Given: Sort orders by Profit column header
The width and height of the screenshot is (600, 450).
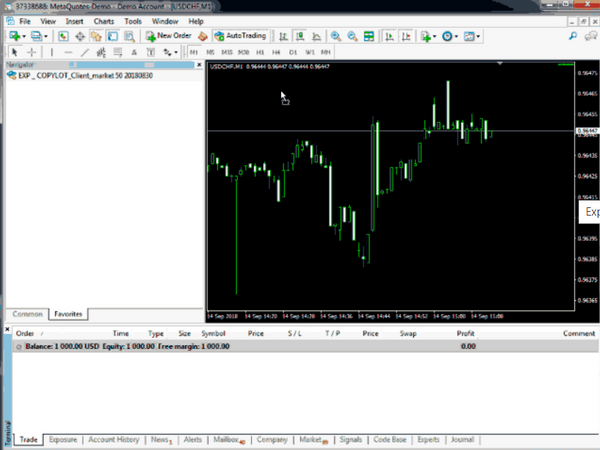Looking at the screenshot, I should click(x=466, y=333).
